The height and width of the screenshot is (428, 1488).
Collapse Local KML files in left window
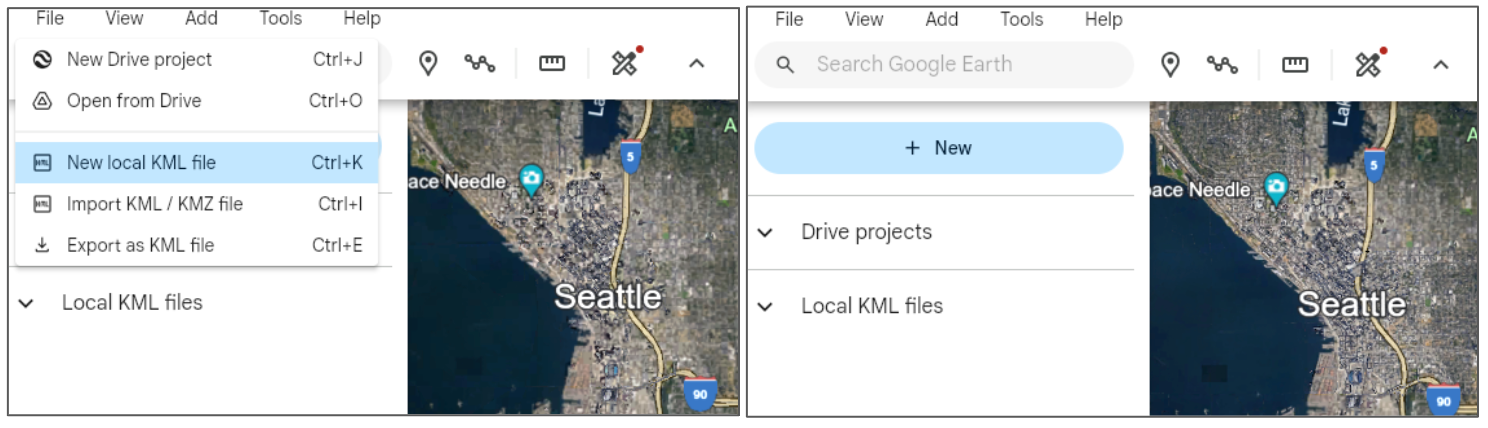(27, 303)
